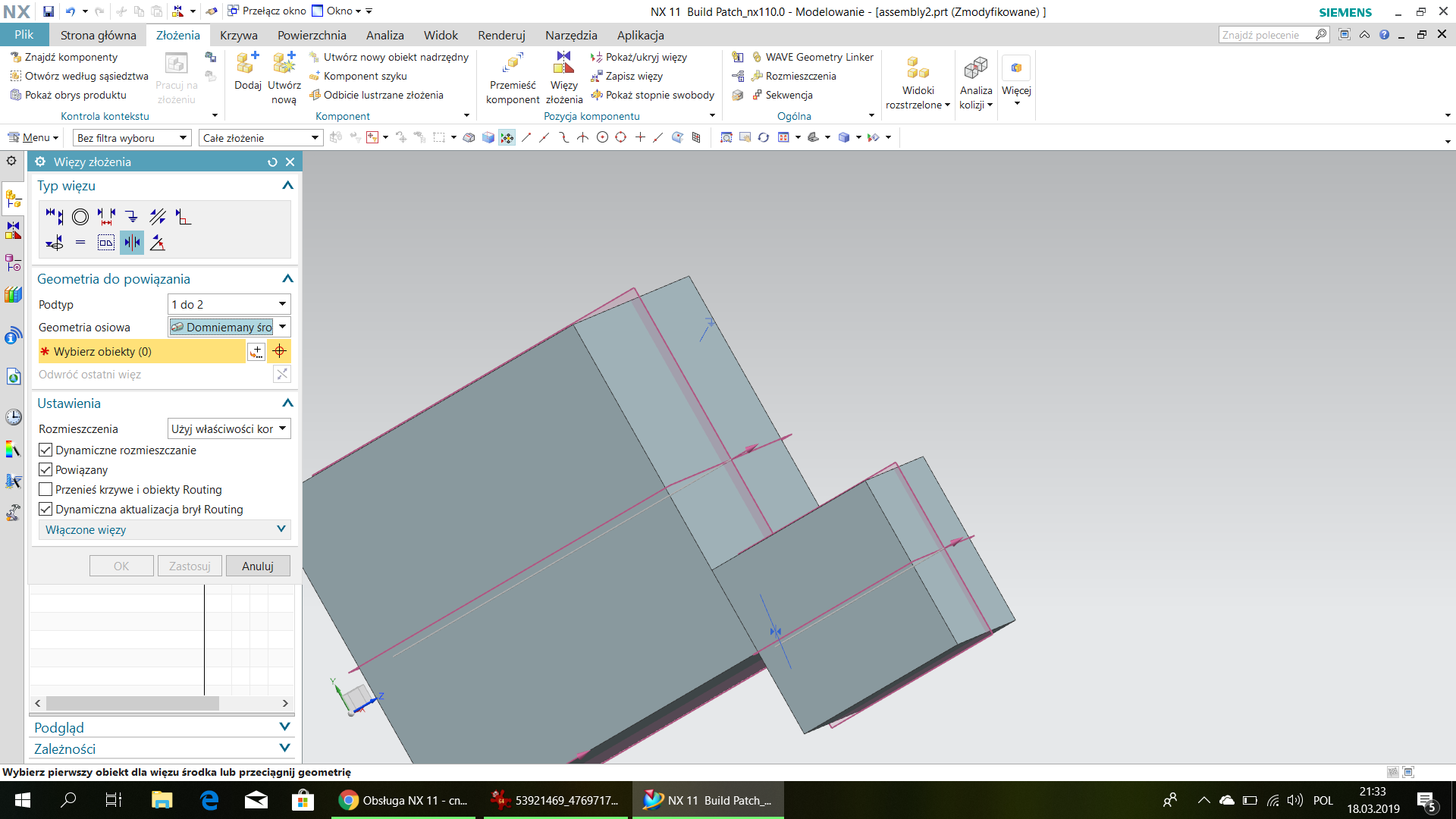This screenshot has height=819, width=1456.
Task: Enable Przenieś krzywe i obiekty Routing
Action: (x=45, y=489)
